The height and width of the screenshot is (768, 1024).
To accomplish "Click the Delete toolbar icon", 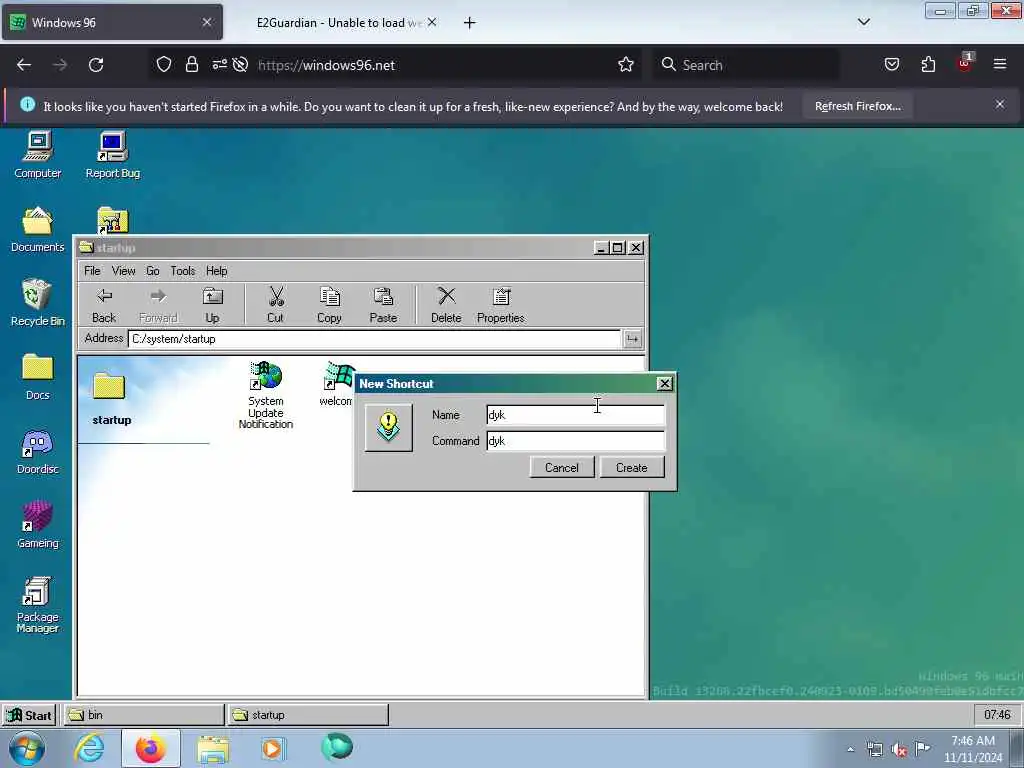I will (x=446, y=305).
